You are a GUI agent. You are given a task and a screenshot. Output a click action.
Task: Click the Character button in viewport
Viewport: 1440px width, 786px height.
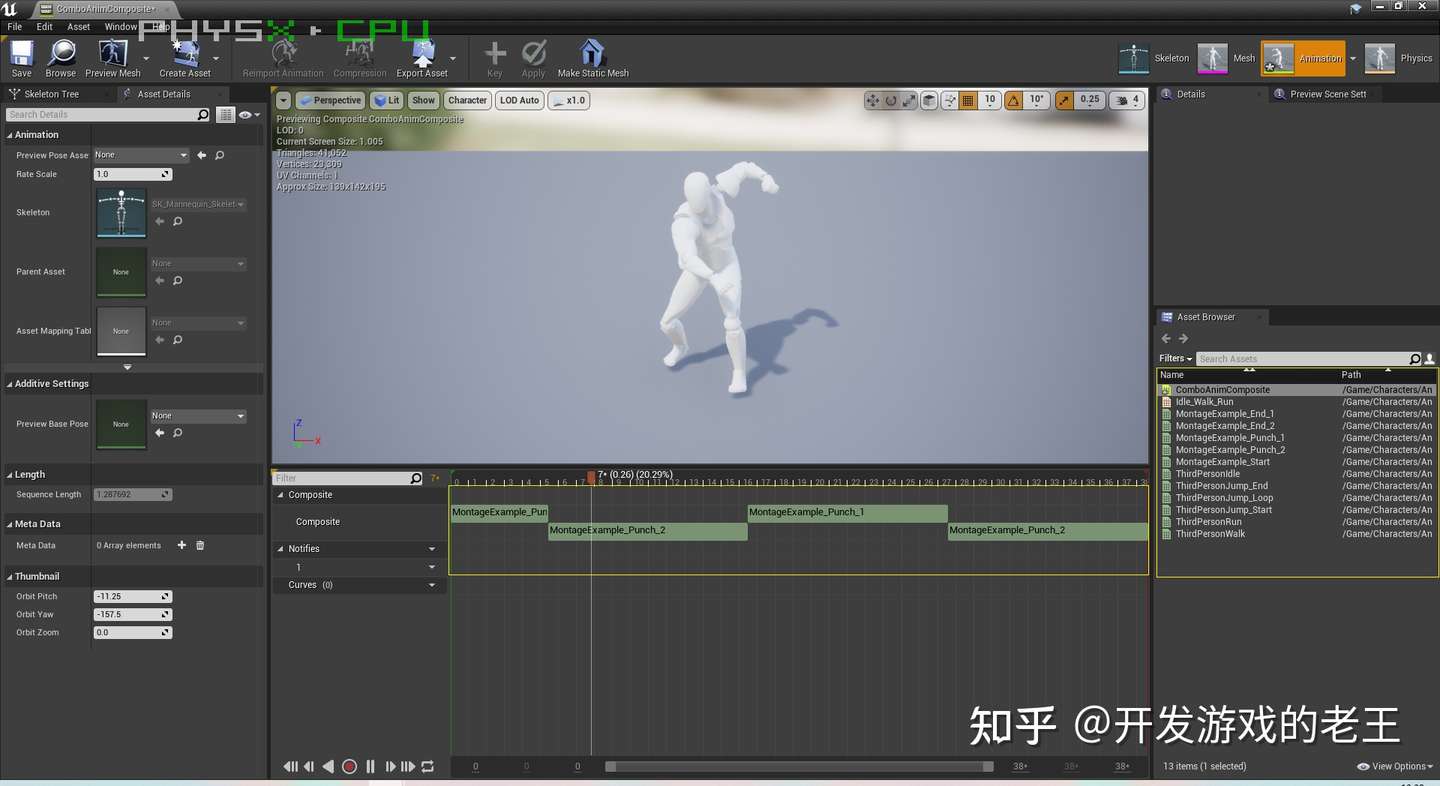(467, 100)
